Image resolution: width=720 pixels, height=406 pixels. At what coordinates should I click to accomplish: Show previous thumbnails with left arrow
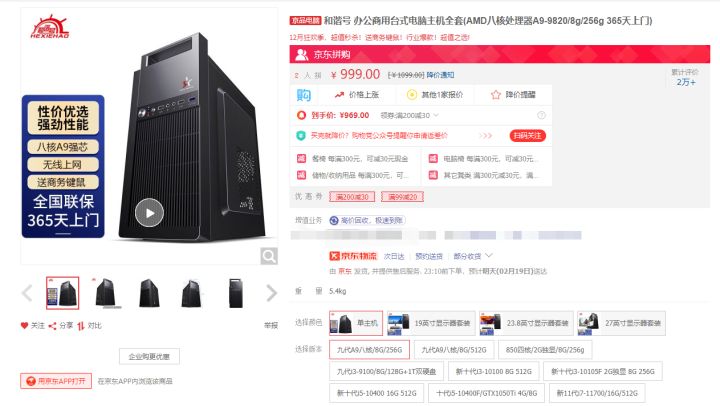pyautogui.click(x=28, y=293)
